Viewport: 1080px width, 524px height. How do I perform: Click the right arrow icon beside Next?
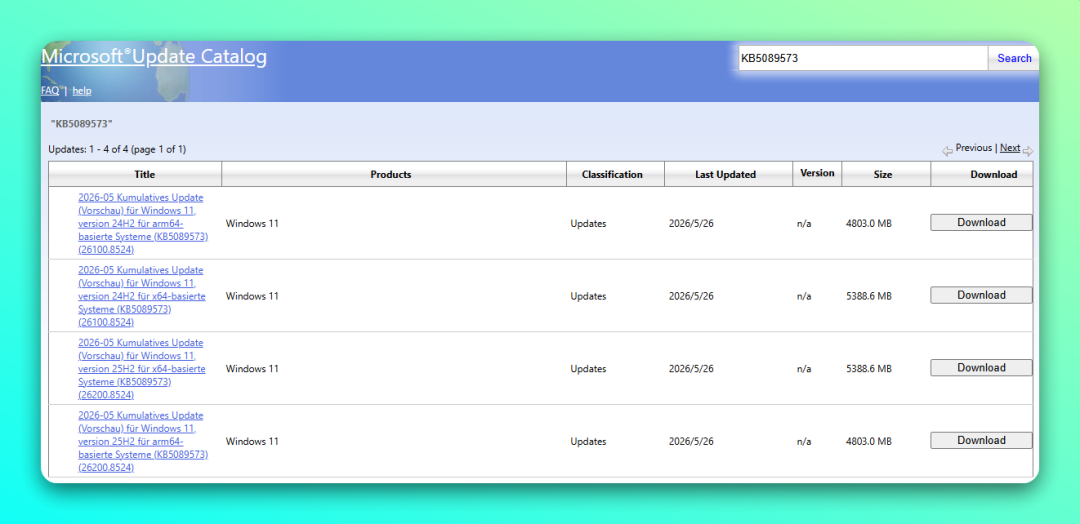click(x=1028, y=151)
